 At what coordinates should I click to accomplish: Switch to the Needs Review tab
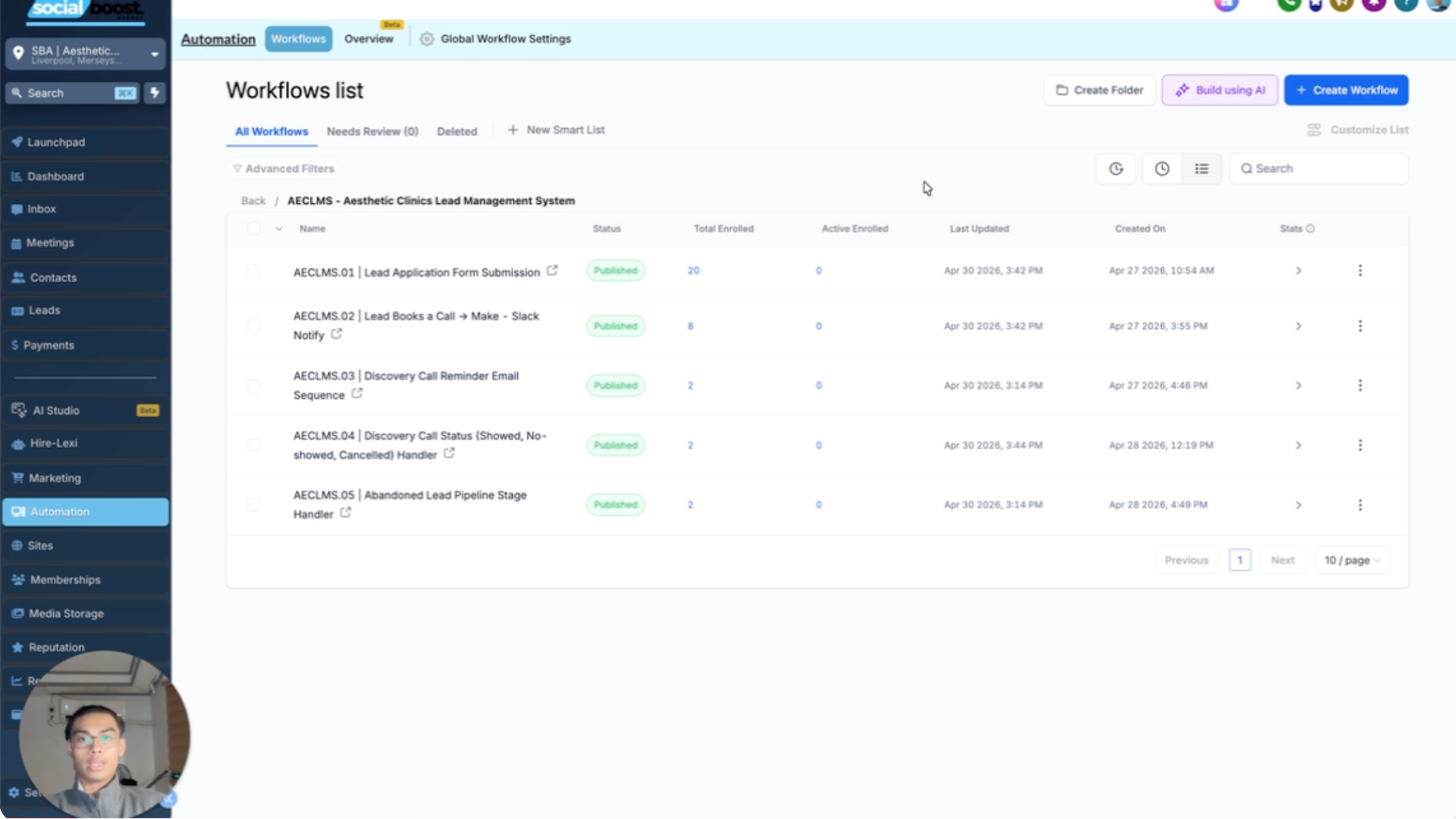[372, 132]
